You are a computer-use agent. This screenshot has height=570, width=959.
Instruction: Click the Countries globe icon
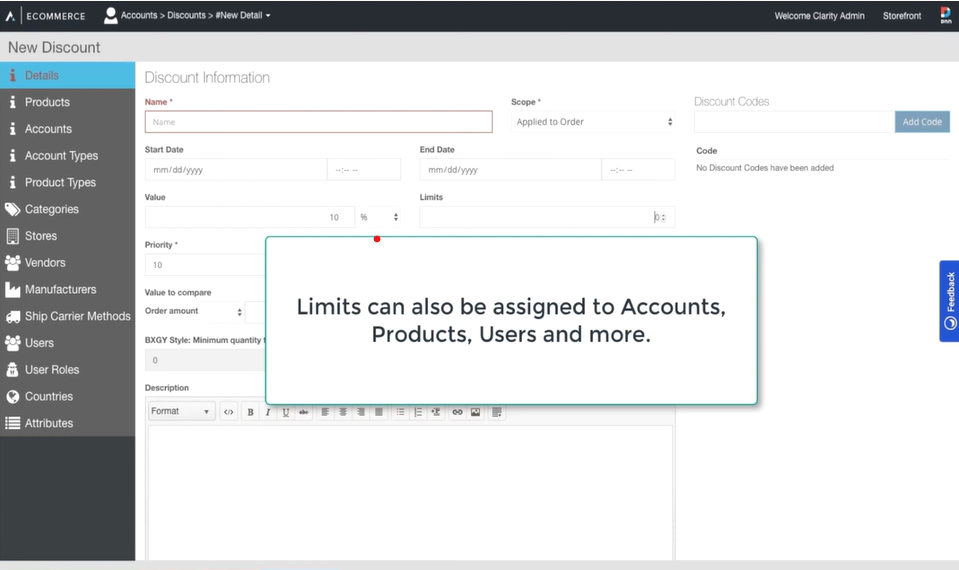12,396
